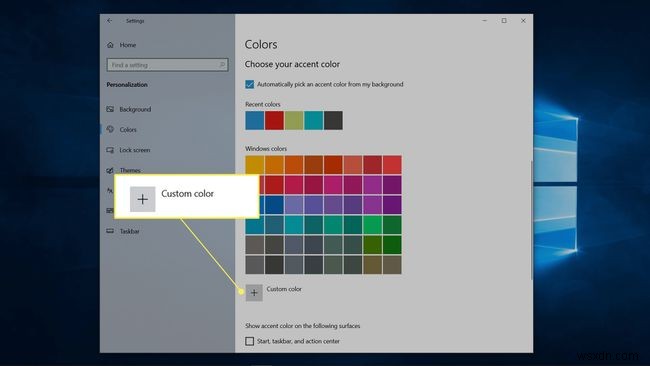This screenshot has width=650, height=366.
Task: Open the Background settings page
Action: (x=135, y=109)
